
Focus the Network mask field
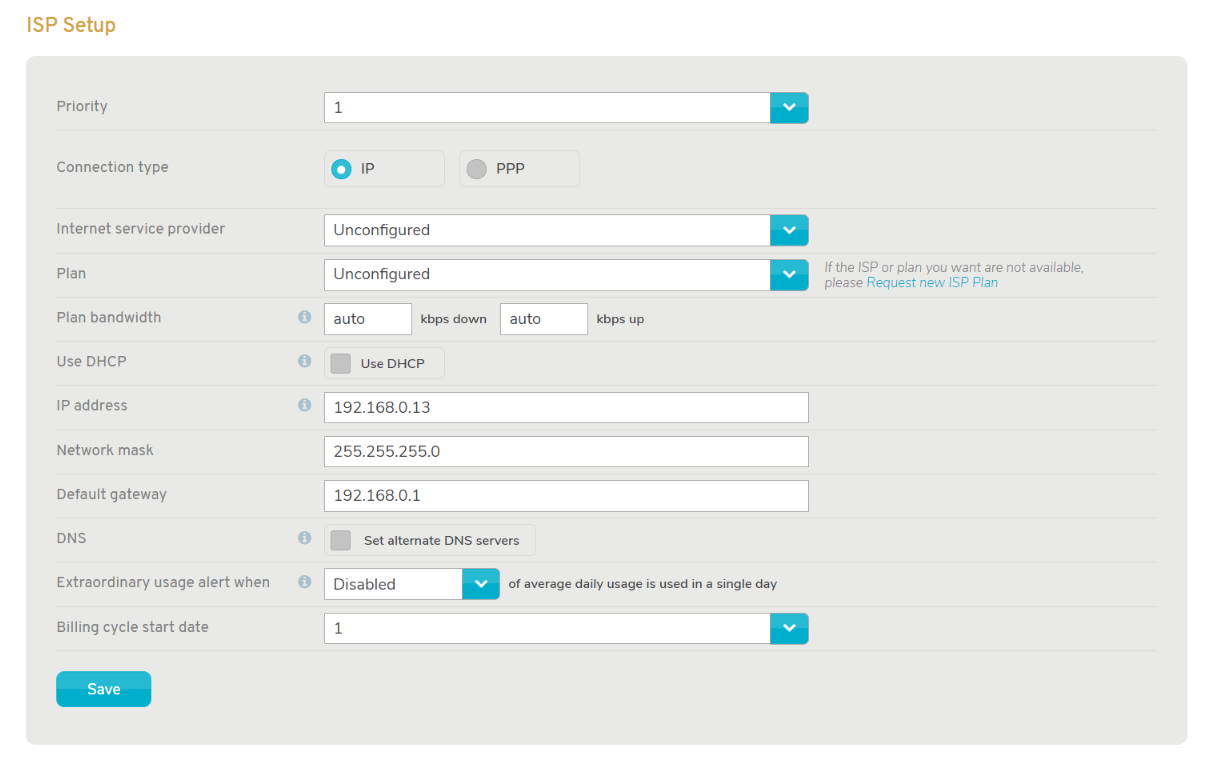(565, 451)
